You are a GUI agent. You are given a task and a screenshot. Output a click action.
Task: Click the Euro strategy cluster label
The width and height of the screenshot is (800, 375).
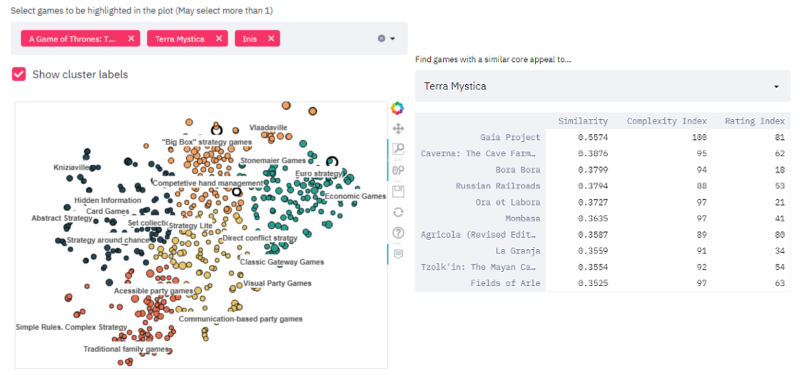(319, 174)
